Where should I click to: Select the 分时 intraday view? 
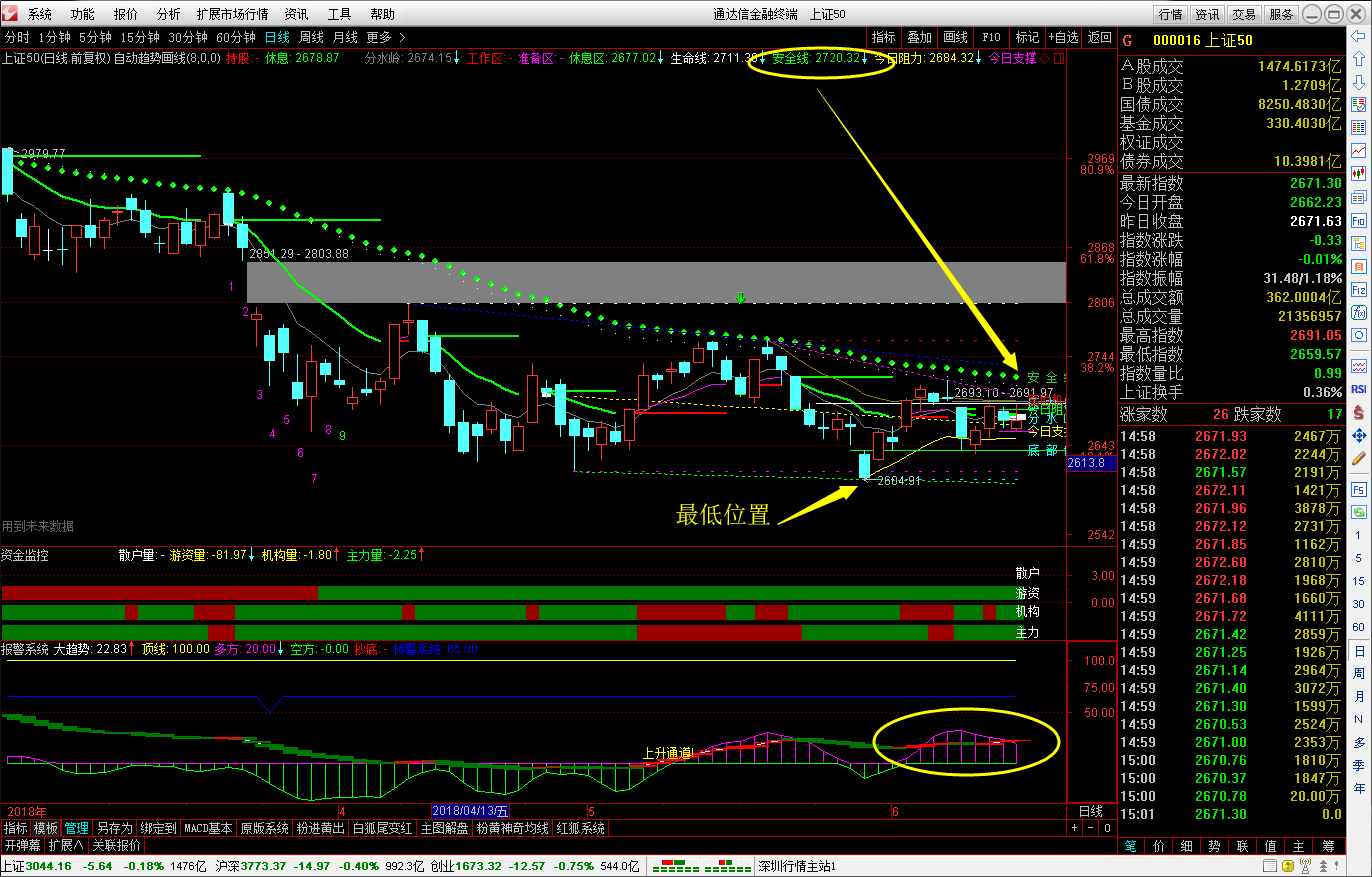[x=17, y=37]
